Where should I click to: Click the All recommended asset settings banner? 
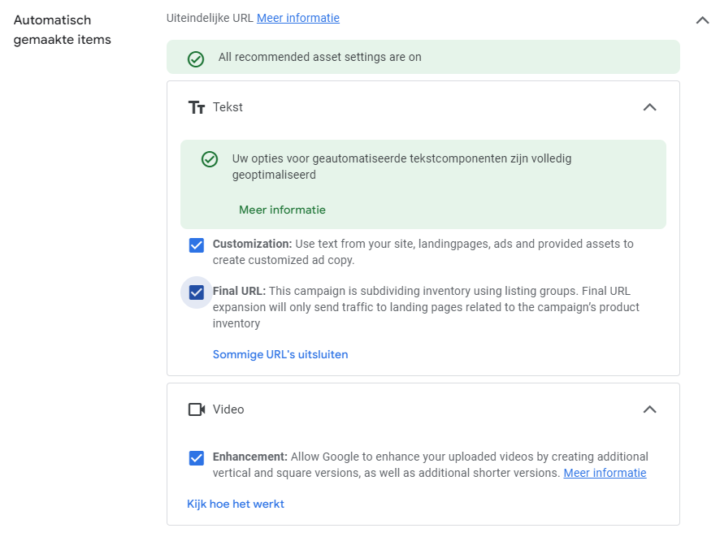coord(423,57)
